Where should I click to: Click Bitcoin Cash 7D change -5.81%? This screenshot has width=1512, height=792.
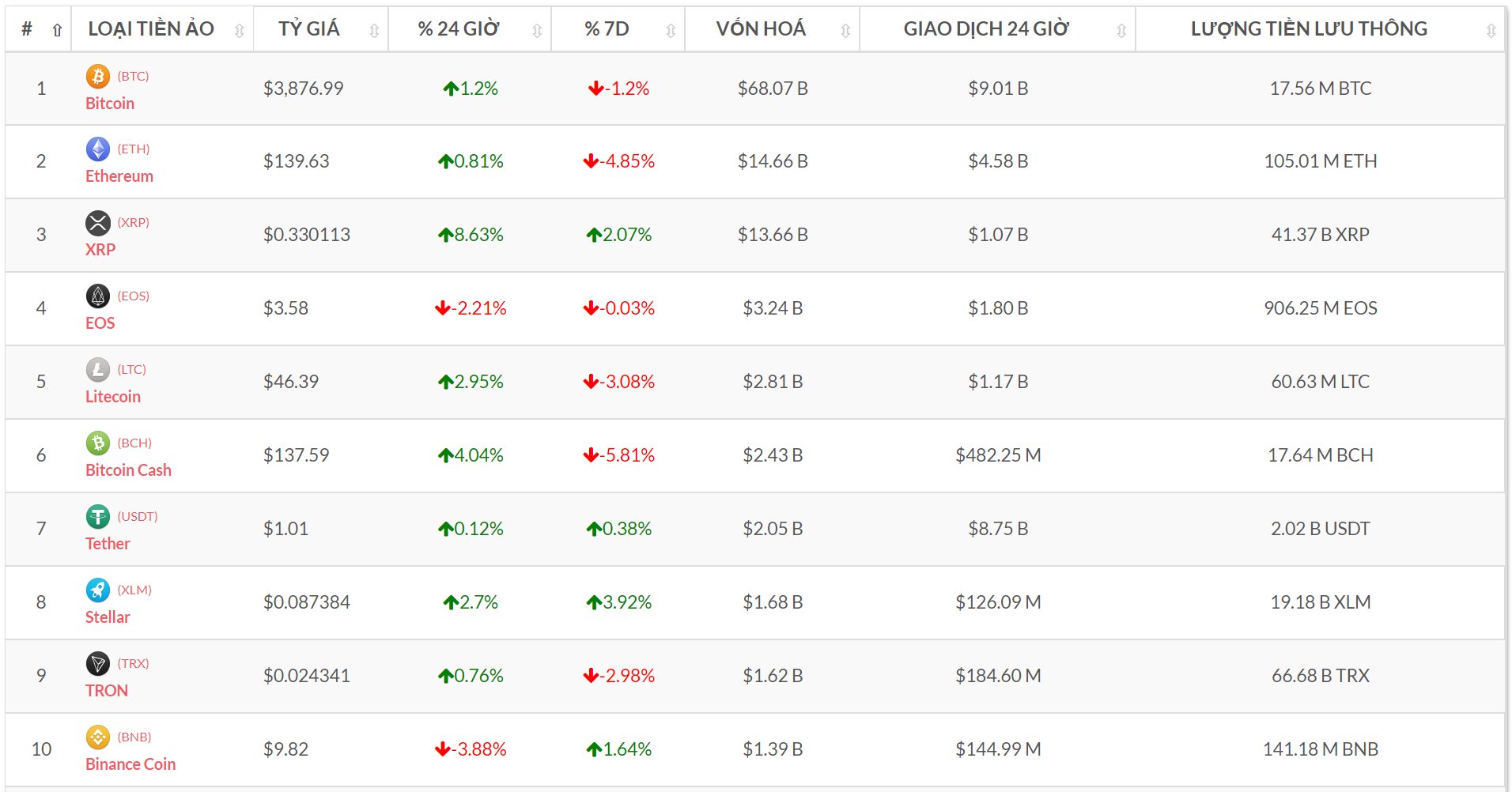coord(619,455)
